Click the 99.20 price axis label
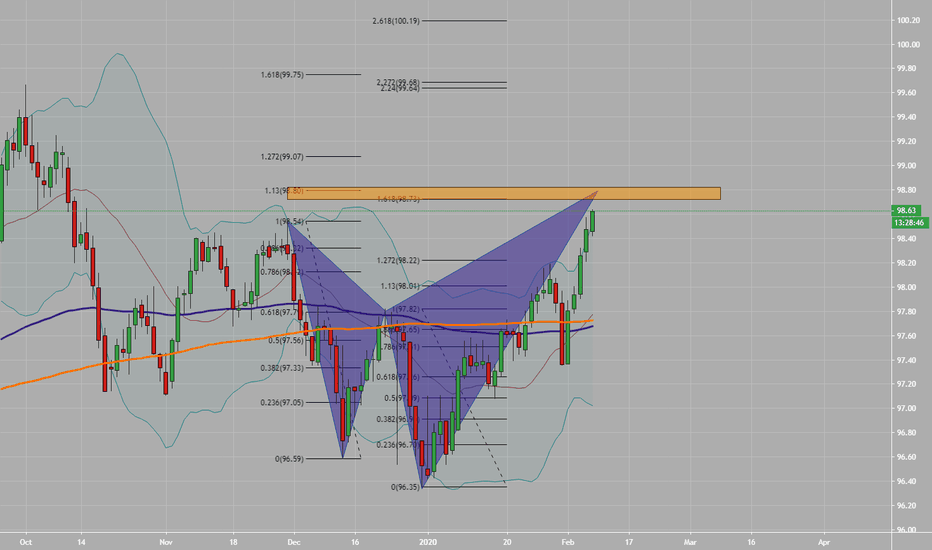 point(906,142)
